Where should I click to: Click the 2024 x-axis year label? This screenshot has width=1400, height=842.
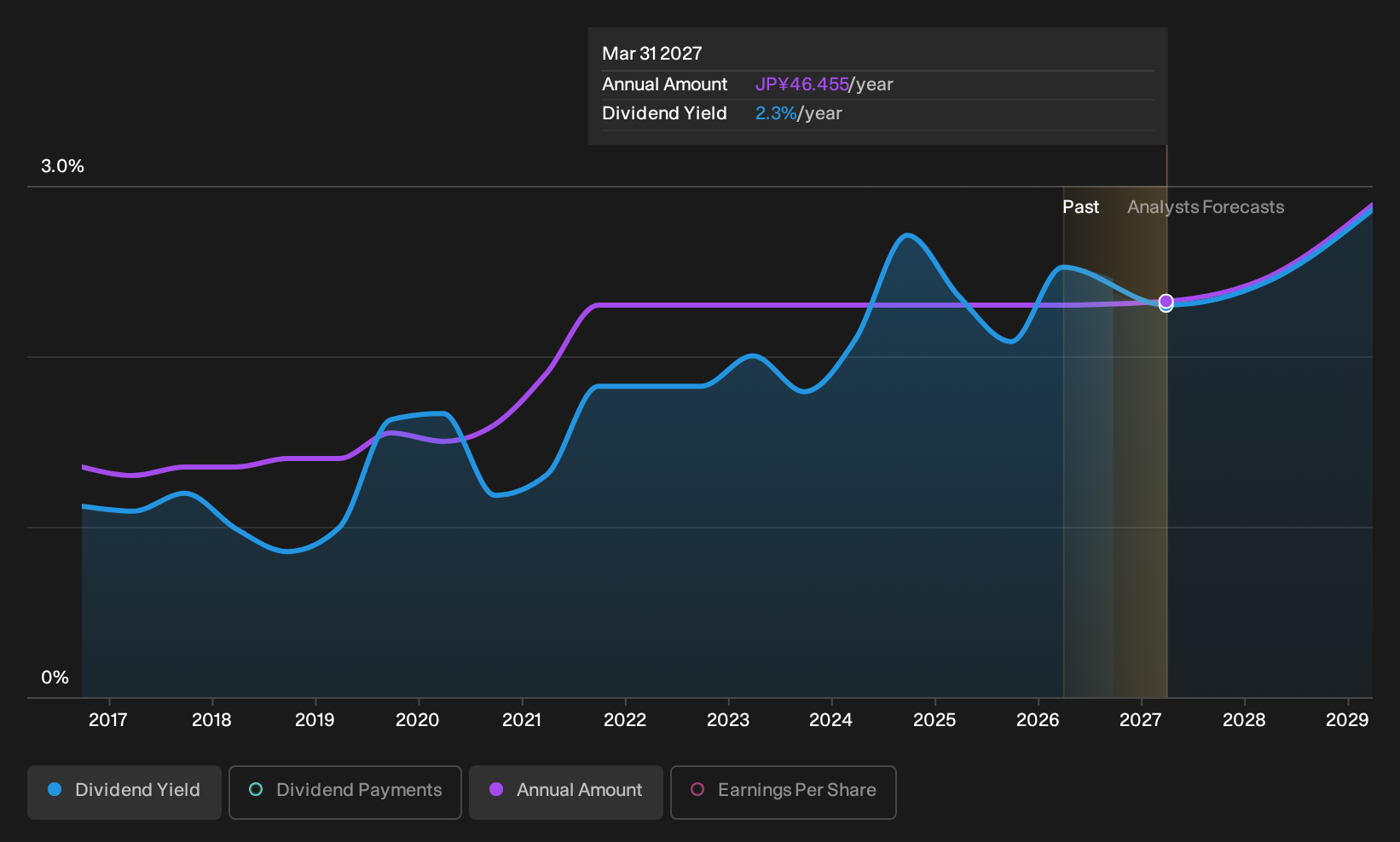(x=830, y=720)
